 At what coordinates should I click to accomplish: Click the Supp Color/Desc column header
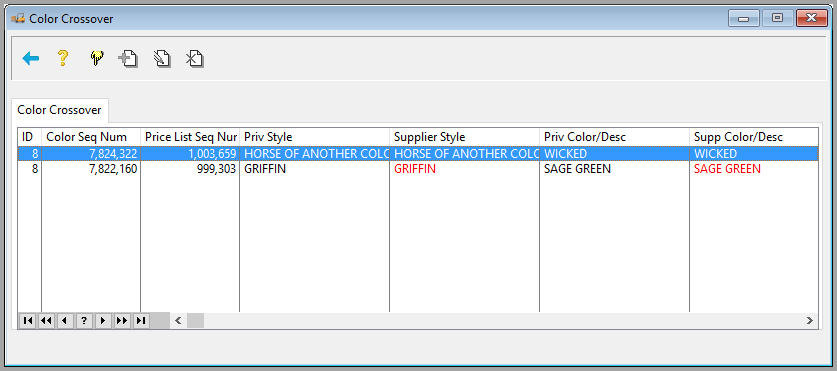coord(753,137)
